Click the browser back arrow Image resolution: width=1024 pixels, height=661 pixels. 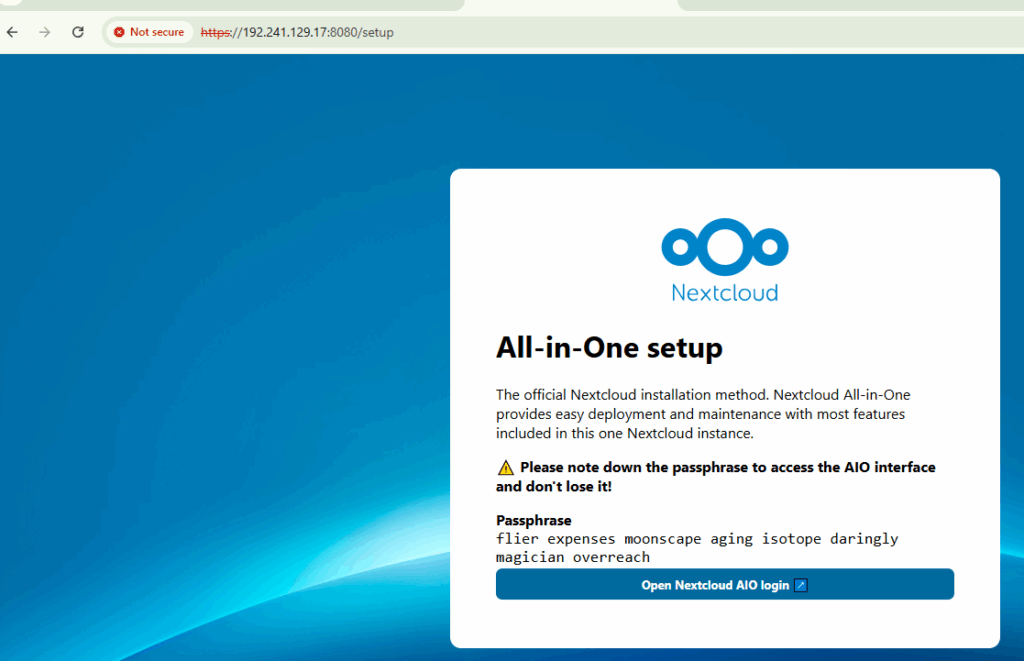click(x=12, y=32)
